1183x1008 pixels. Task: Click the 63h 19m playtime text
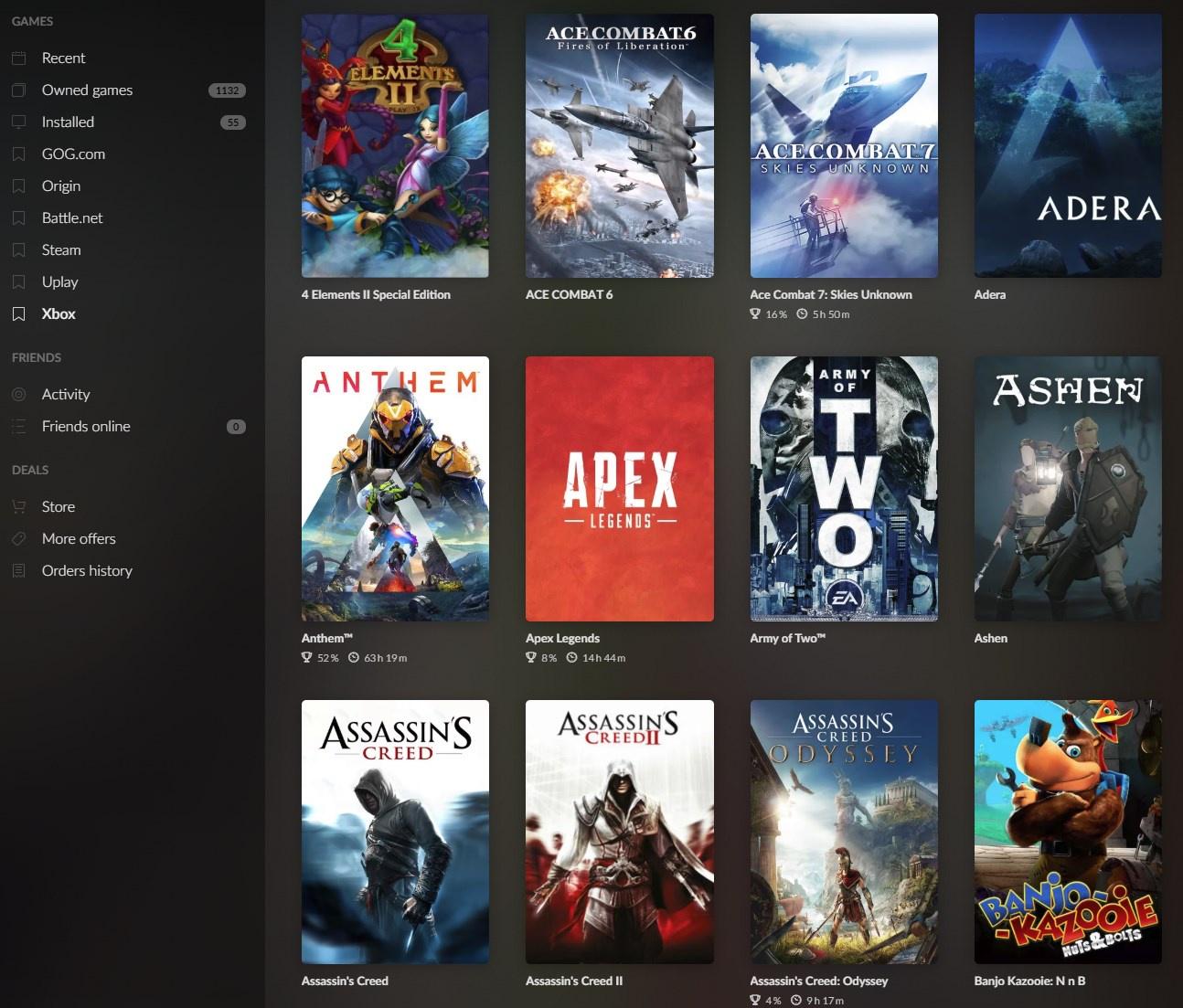click(386, 658)
